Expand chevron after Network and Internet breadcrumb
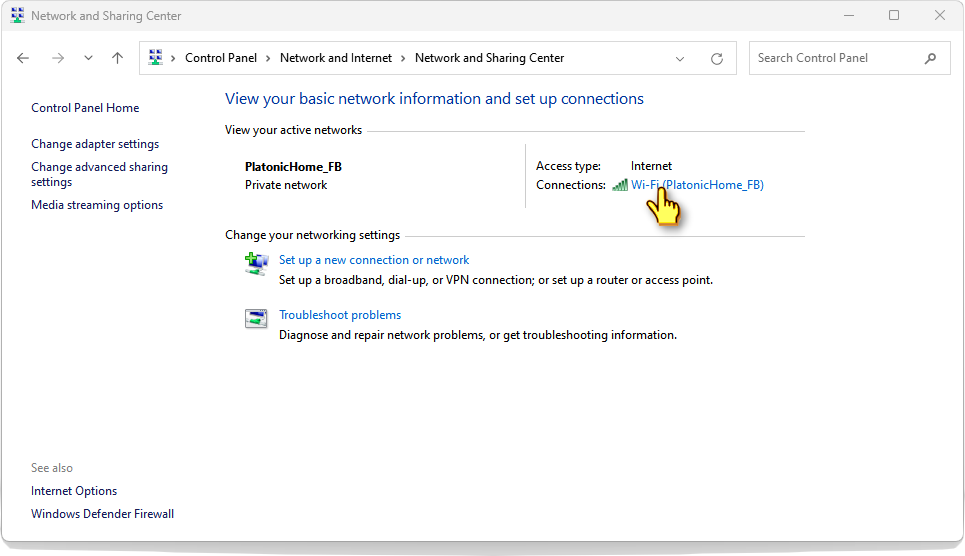The image size is (965, 556). click(403, 58)
